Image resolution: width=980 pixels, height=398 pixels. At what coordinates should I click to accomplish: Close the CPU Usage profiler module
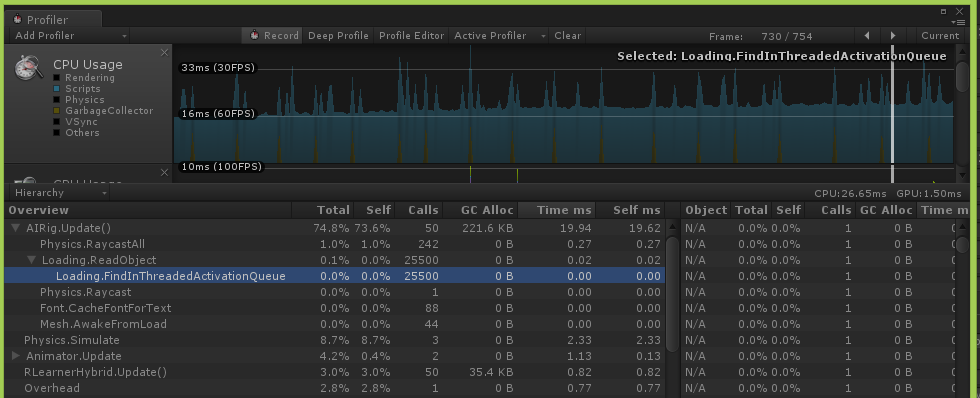point(164,52)
